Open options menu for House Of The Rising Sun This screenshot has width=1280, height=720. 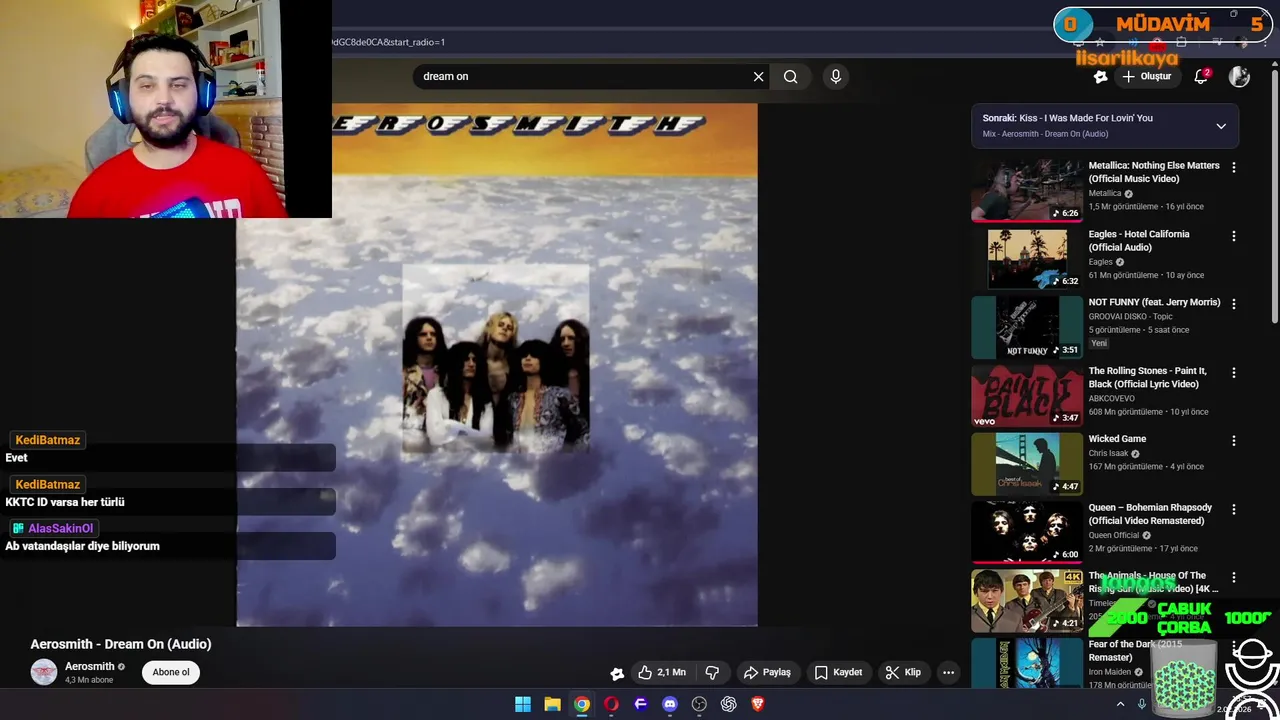[1233, 577]
